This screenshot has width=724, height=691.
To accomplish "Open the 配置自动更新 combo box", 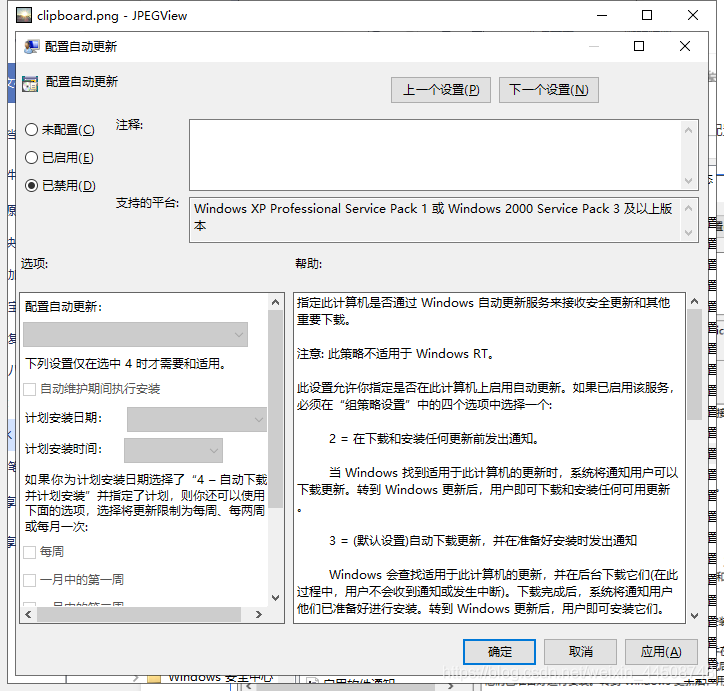I will [x=135, y=334].
